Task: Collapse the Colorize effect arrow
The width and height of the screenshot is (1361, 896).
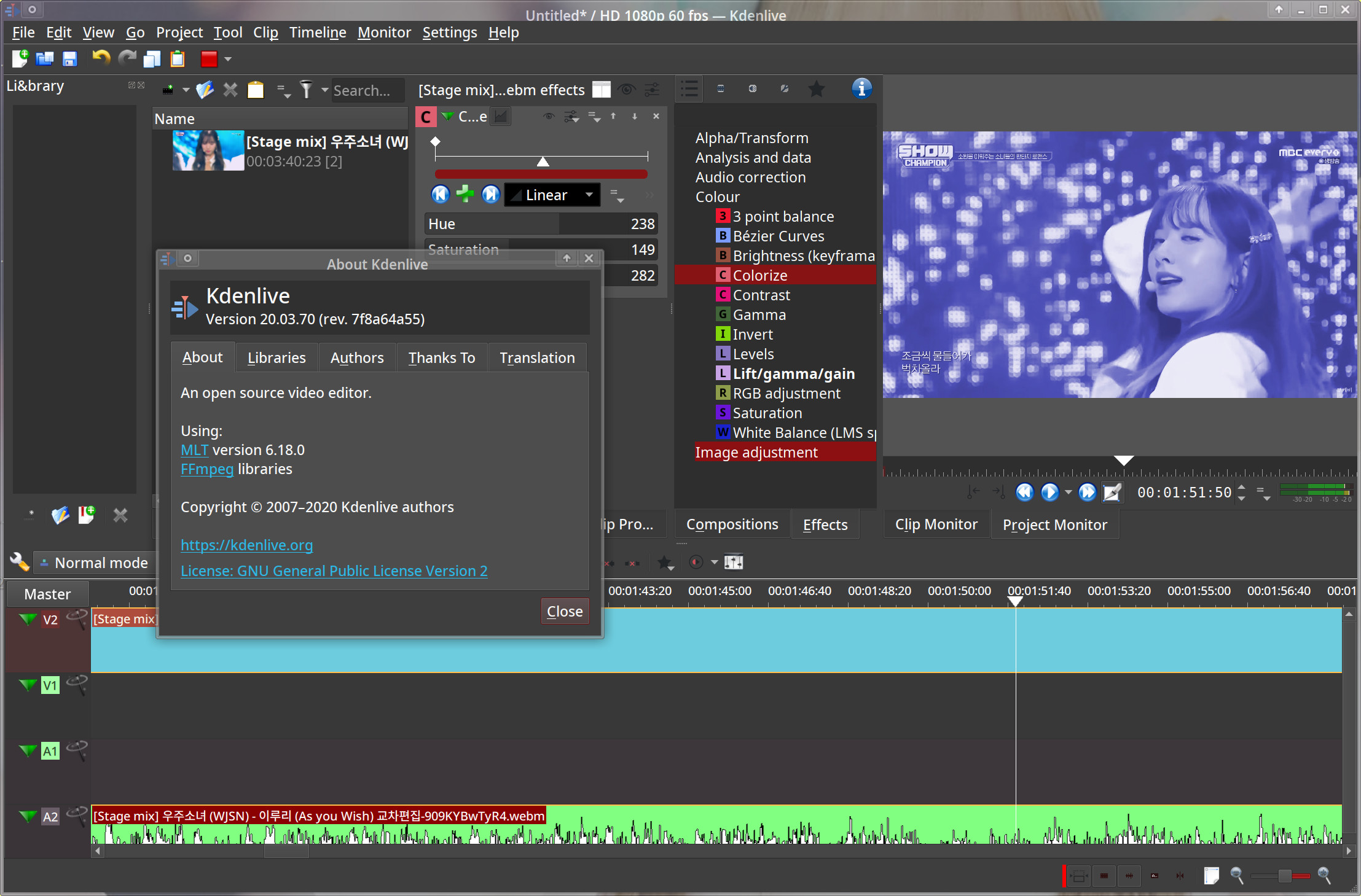Action: 448,116
